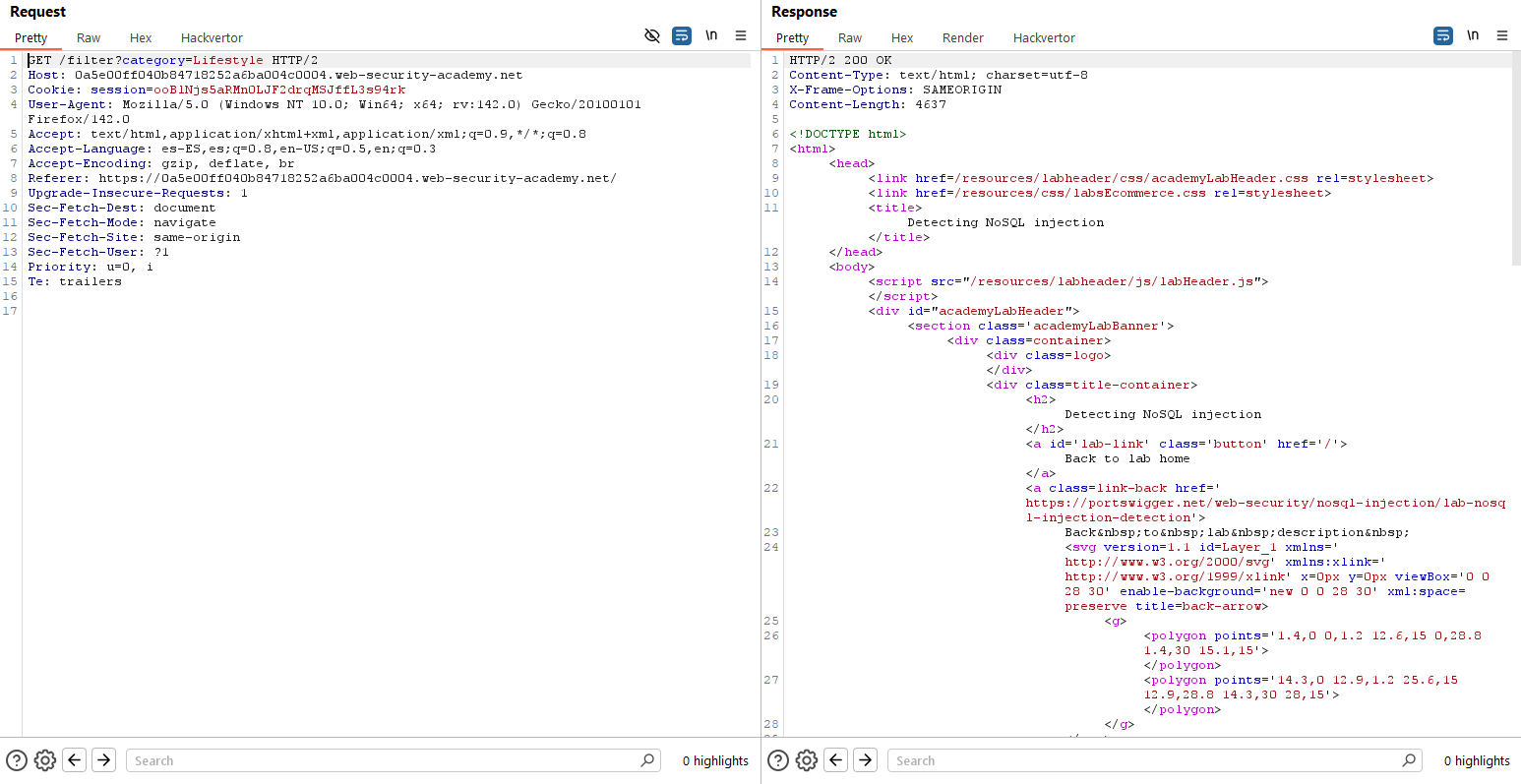Go to next match in Response search
Screen dimensions: 1521x784
(865, 760)
